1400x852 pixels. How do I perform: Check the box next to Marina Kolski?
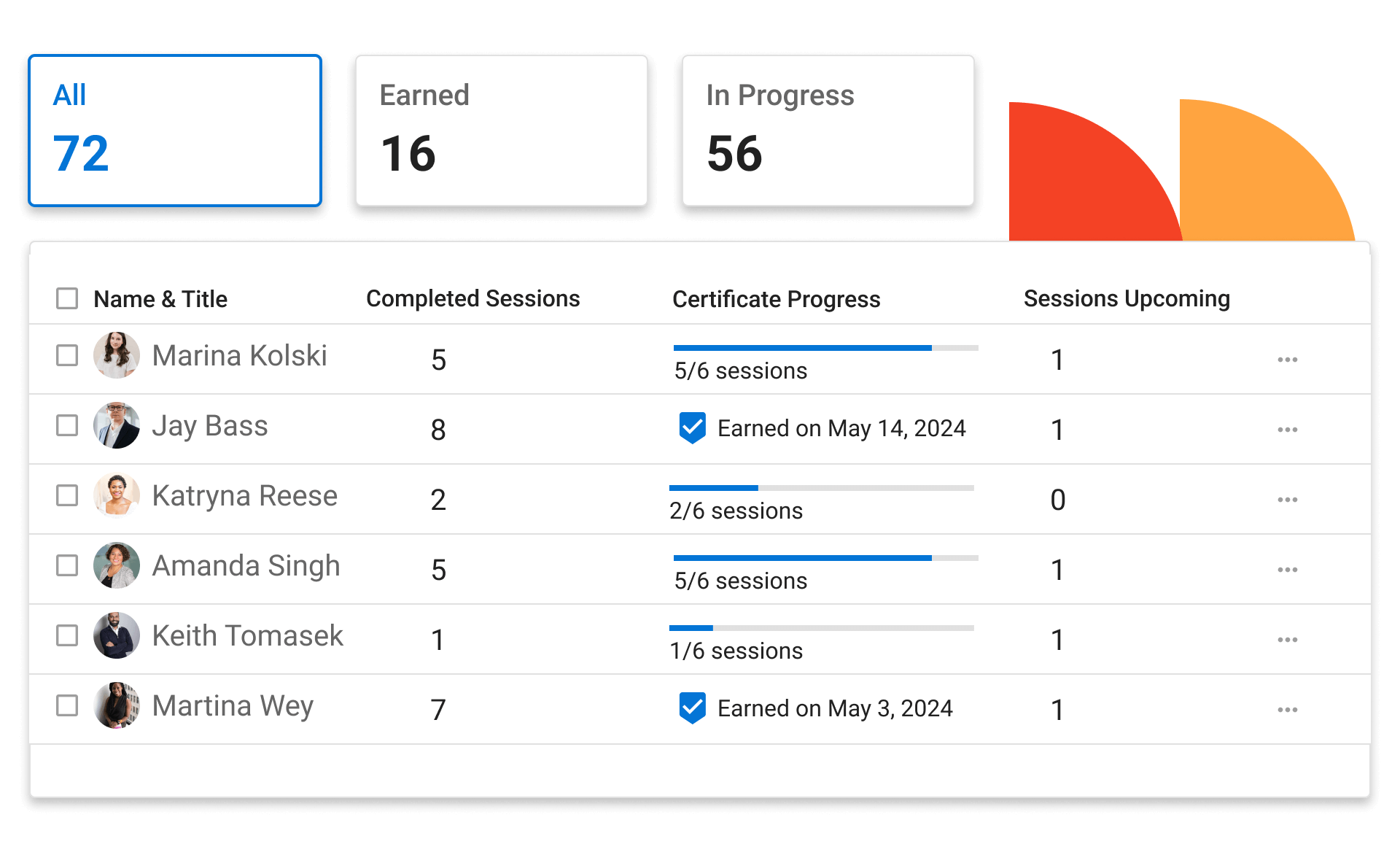coord(67,355)
